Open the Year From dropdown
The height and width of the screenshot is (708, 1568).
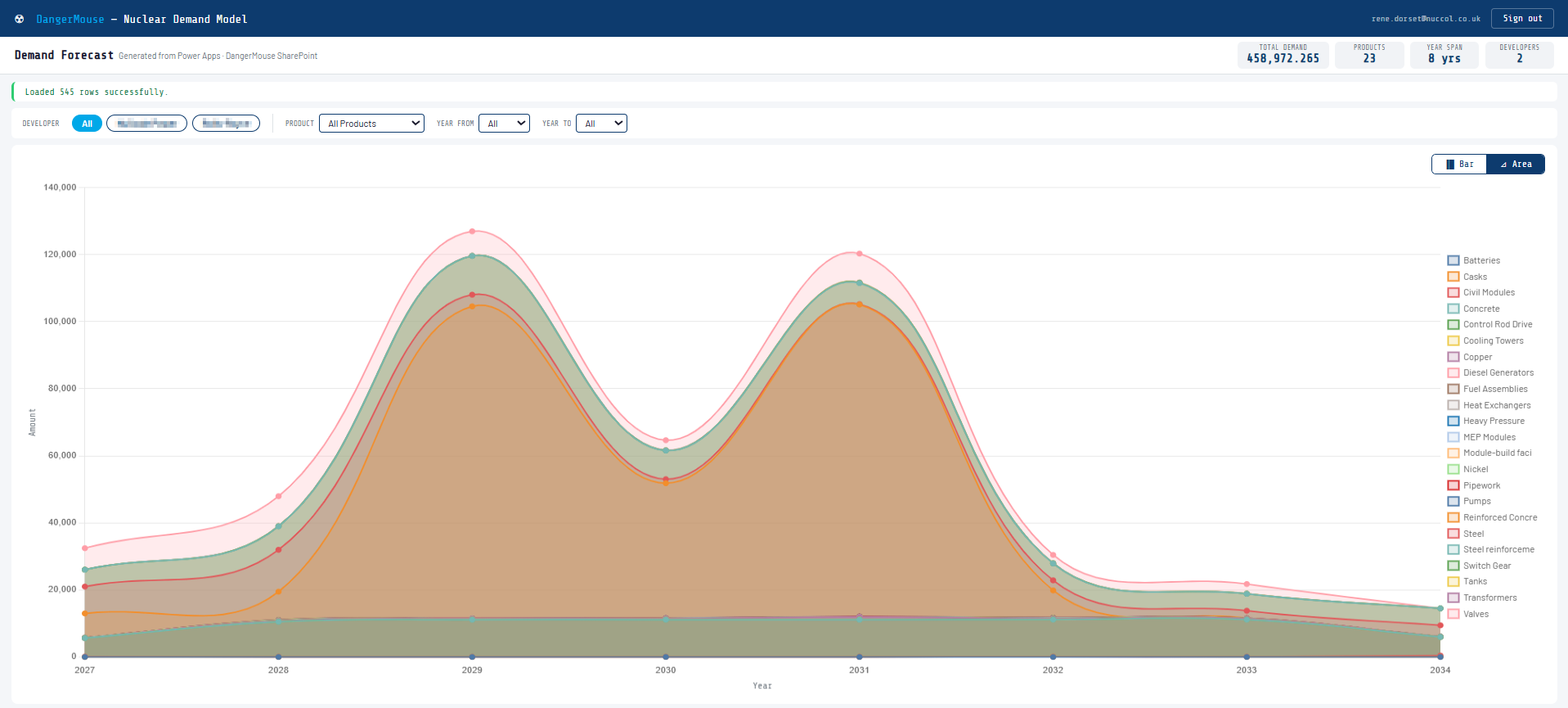pyautogui.click(x=504, y=124)
